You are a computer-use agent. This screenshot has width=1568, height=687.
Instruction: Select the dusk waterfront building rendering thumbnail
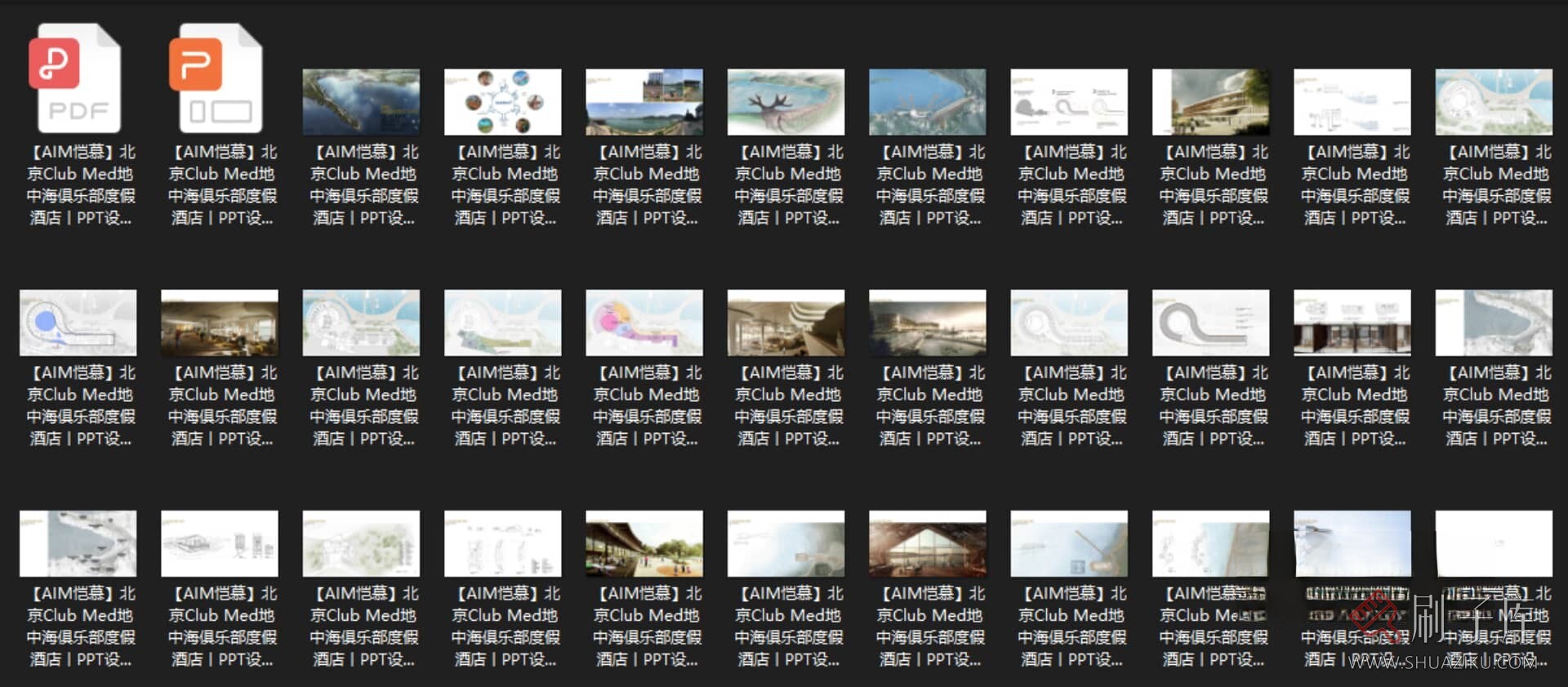(x=928, y=323)
